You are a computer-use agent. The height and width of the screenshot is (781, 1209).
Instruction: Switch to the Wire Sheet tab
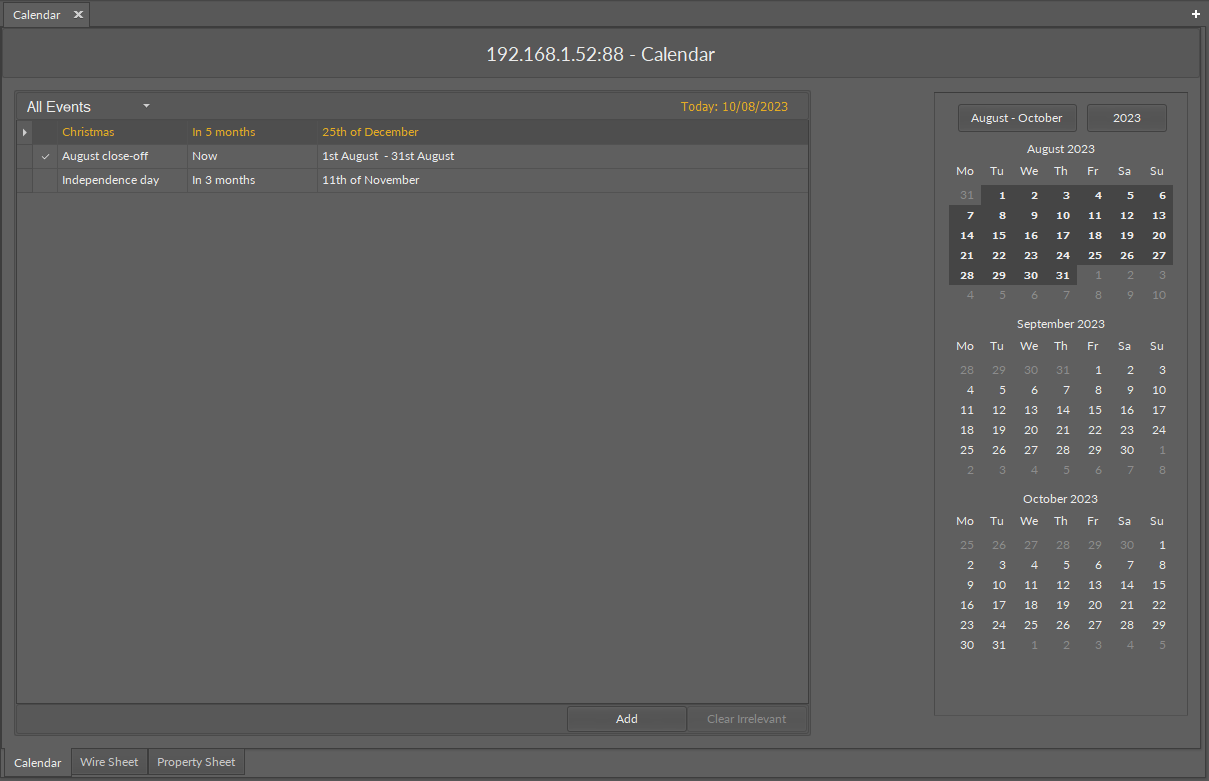(x=108, y=762)
